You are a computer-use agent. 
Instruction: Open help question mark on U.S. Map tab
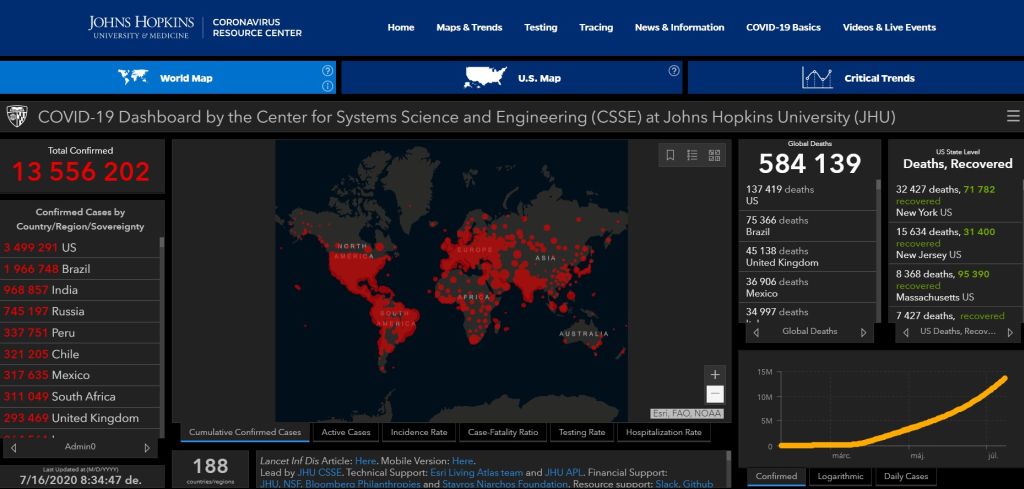coord(674,71)
